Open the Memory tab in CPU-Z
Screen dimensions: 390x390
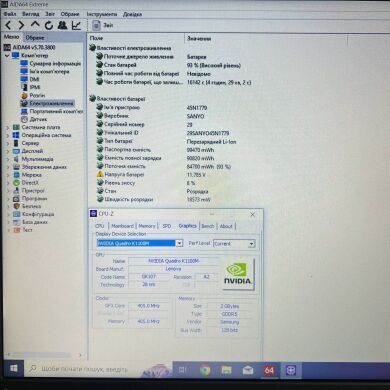click(147, 226)
